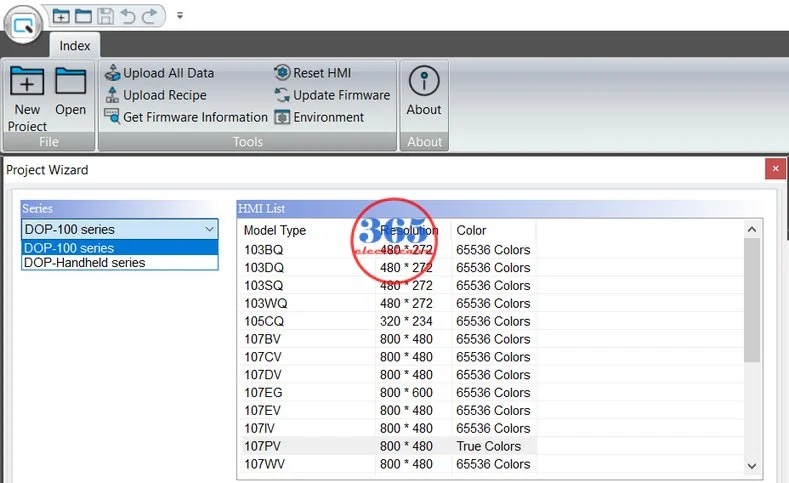Image resolution: width=789 pixels, height=483 pixels.
Task: Select model 107IV in HMI list
Action: [x=260, y=428]
